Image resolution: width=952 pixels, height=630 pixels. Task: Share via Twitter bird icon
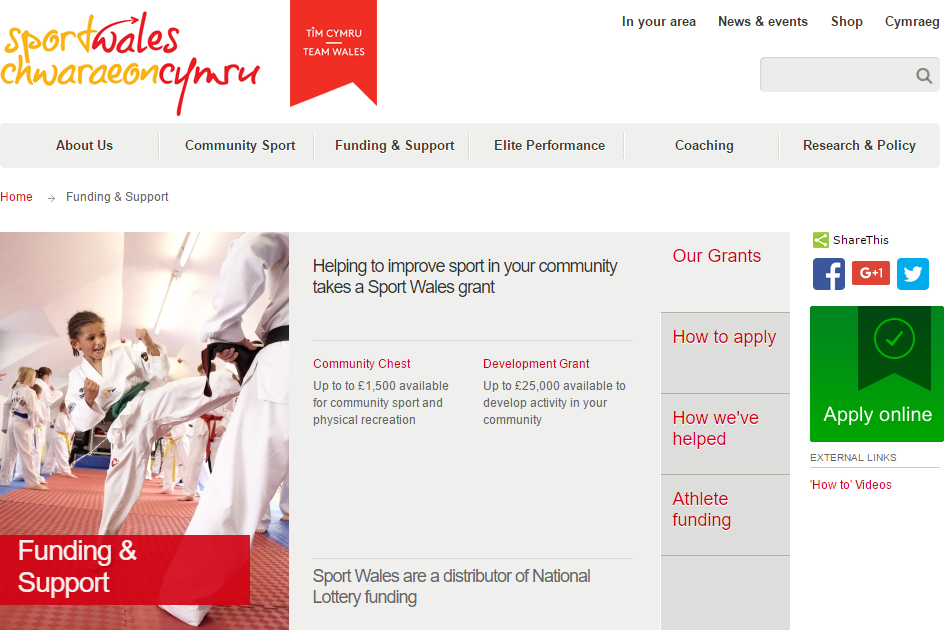point(913,274)
